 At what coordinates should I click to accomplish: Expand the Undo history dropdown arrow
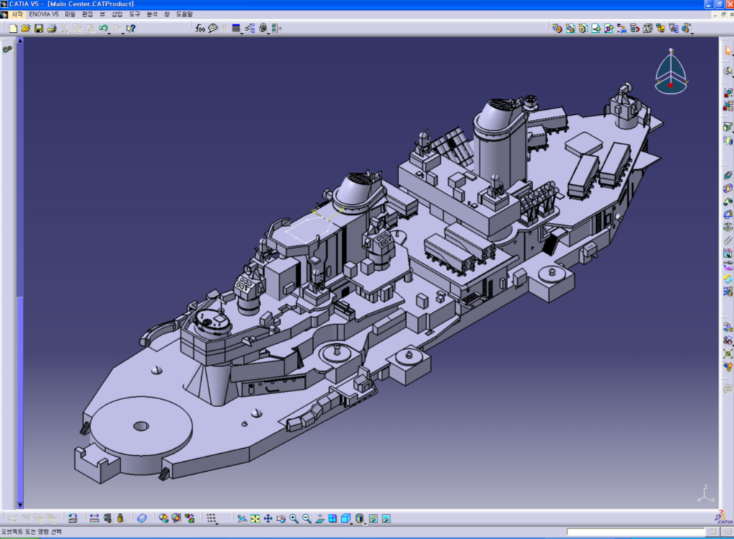pos(110,33)
